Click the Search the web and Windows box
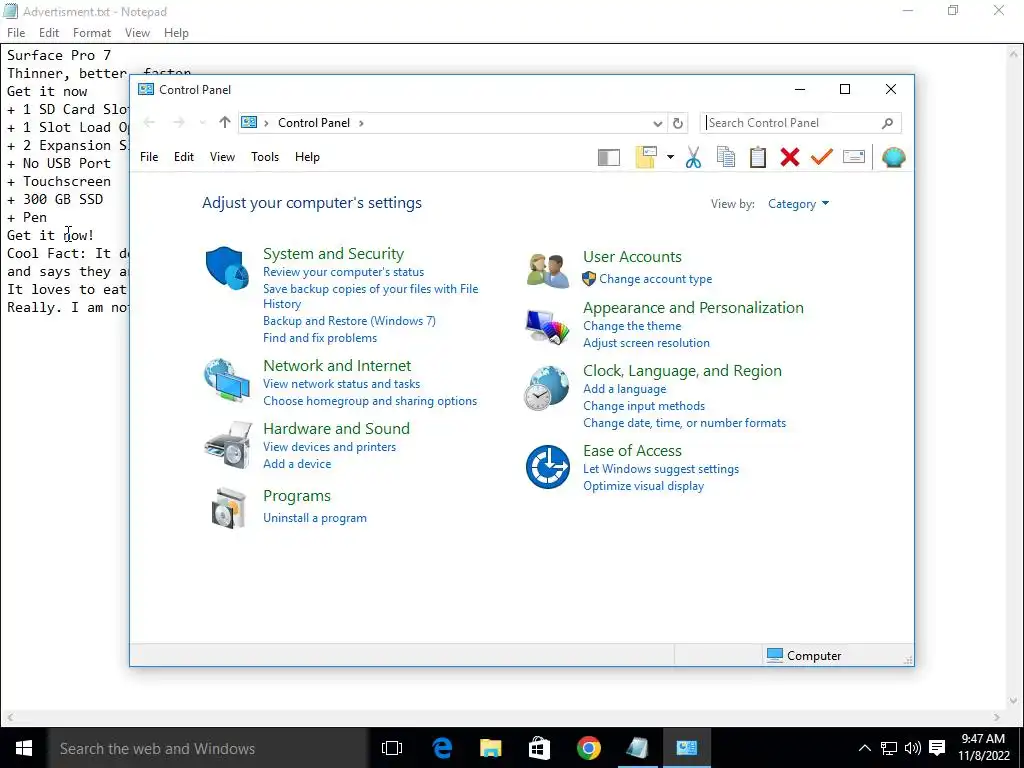The width and height of the screenshot is (1024, 768). click(208, 748)
